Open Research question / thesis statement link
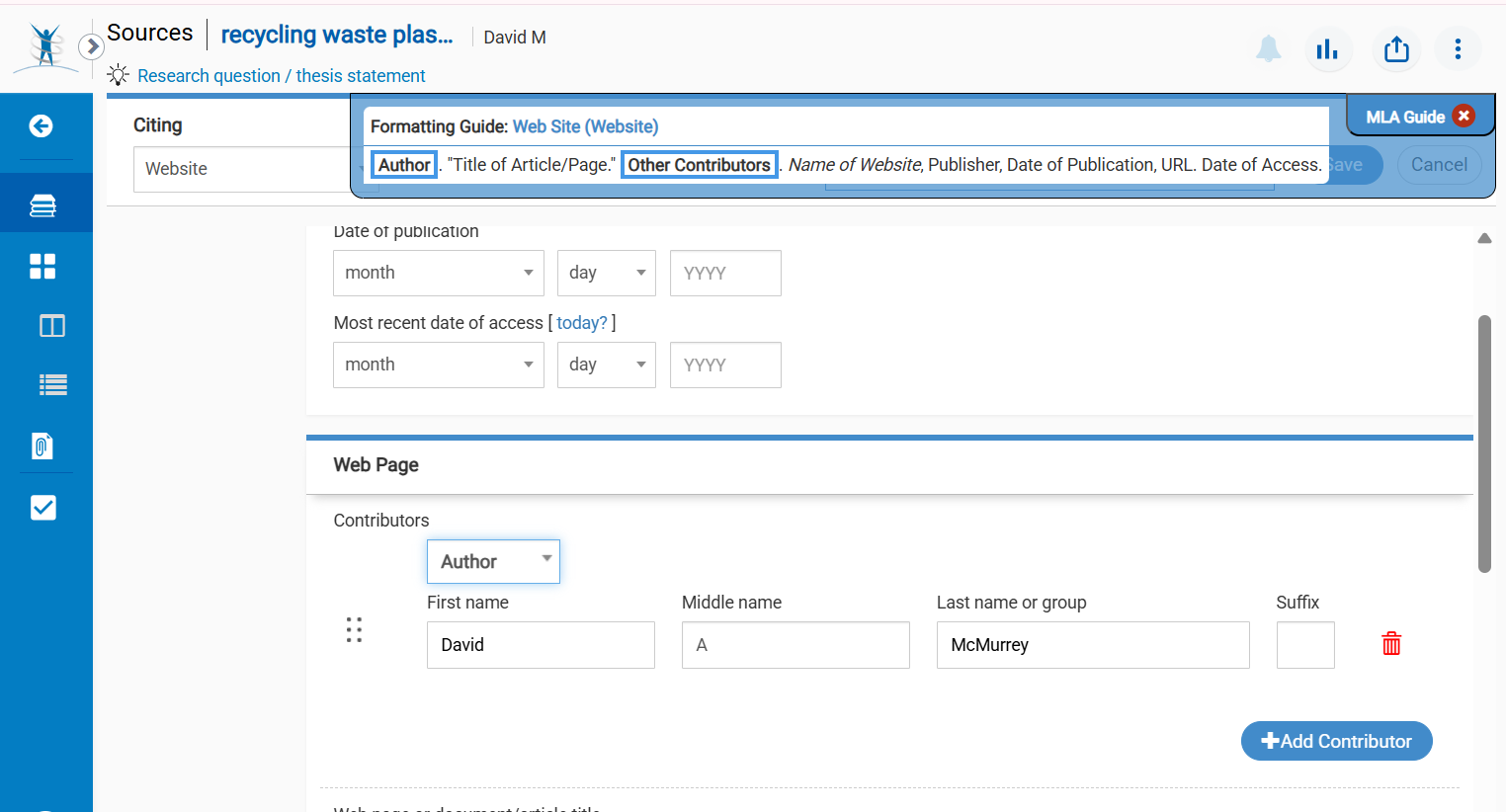The image size is (1506, 812). pos(281,76)
